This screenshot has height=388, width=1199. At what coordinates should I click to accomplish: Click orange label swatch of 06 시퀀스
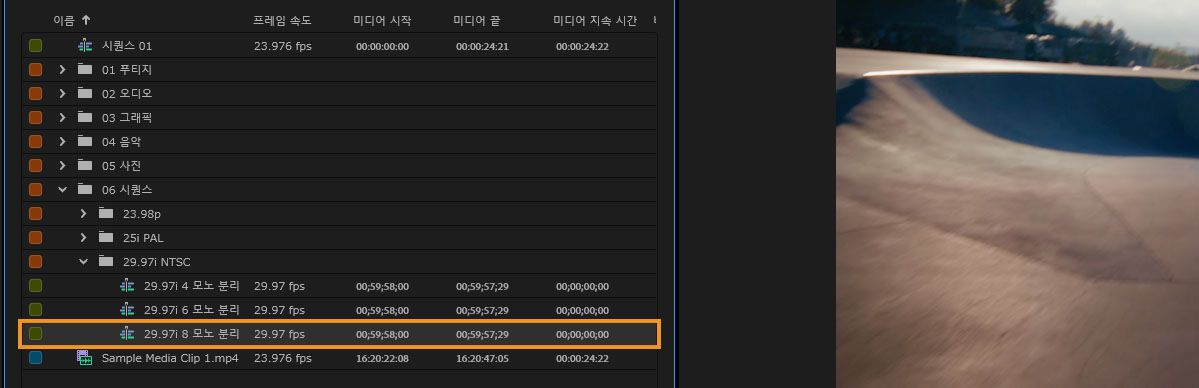[x=35, y=190]
